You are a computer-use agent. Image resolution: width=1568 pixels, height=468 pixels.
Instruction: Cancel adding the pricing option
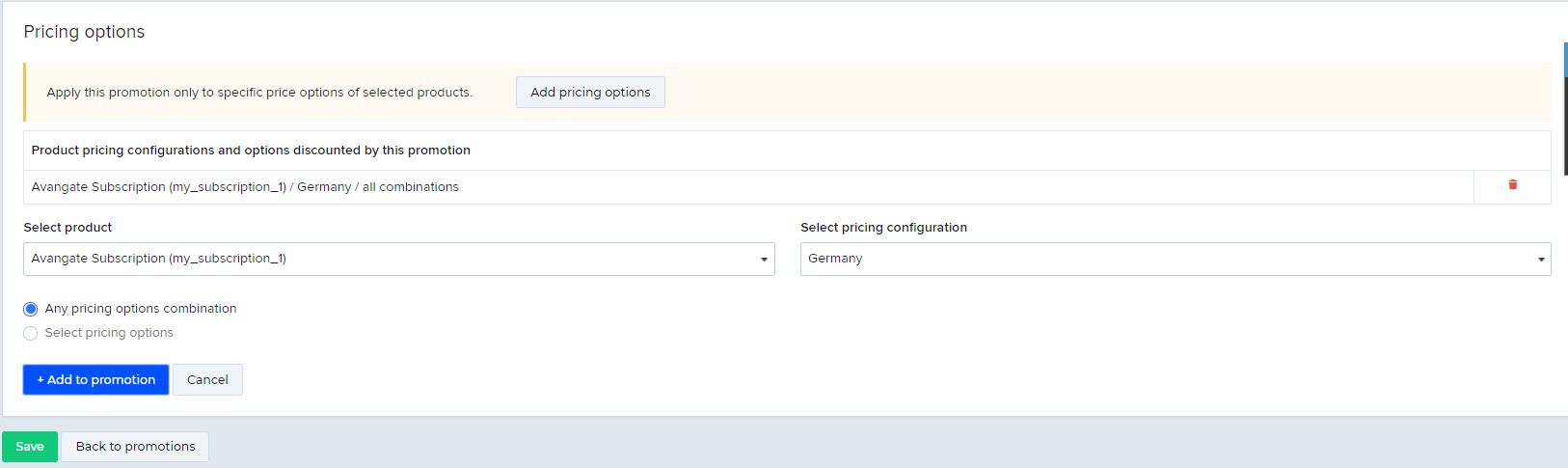207,379
